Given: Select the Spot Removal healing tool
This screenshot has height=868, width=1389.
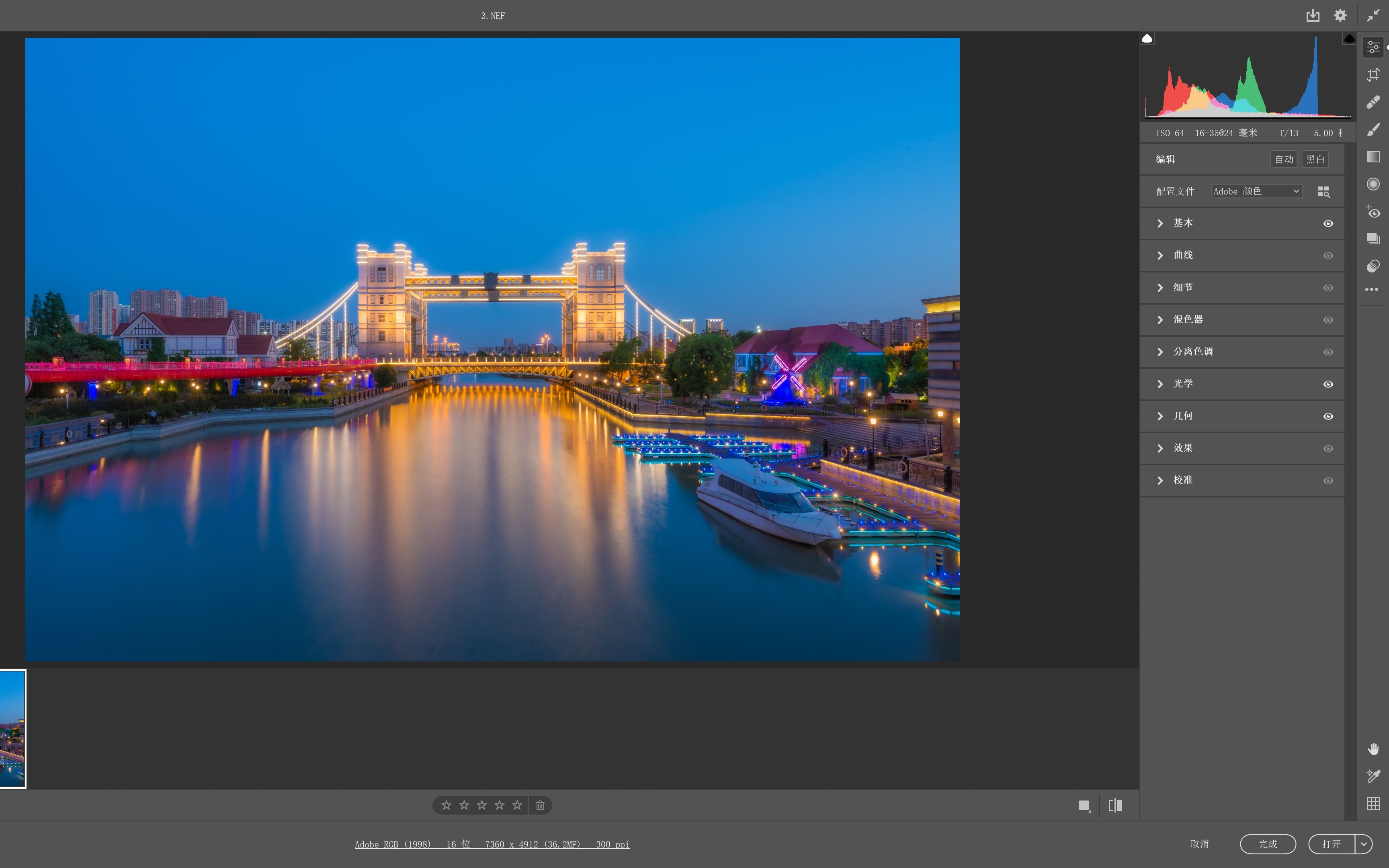Looking at the screenshot, I should [1373, 102].
